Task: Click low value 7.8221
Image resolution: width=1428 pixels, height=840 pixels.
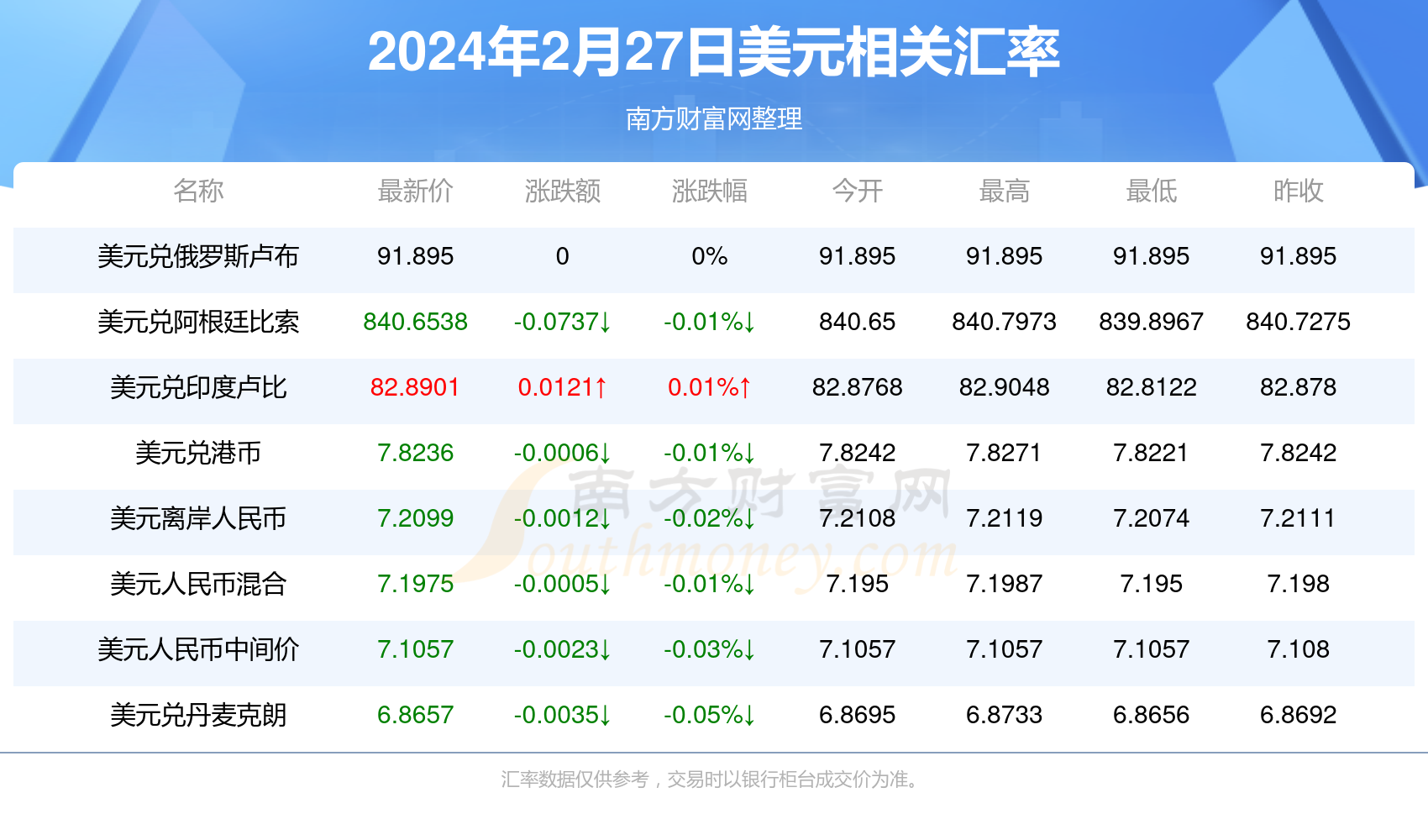Action: pyautogui.click(x=1151, y=453)
